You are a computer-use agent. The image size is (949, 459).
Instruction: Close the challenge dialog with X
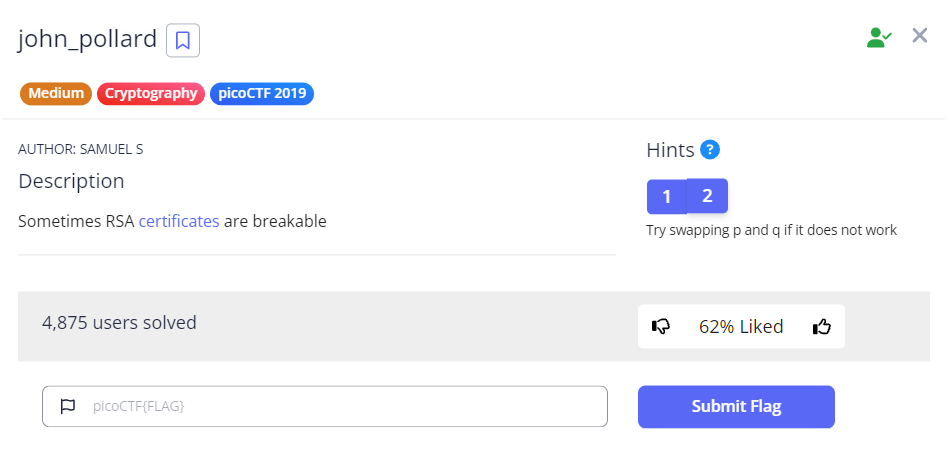click(920, 36)
